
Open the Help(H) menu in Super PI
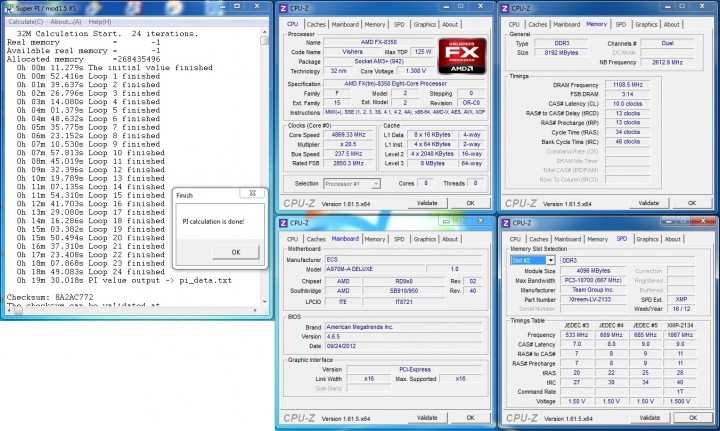pos(100,22)
